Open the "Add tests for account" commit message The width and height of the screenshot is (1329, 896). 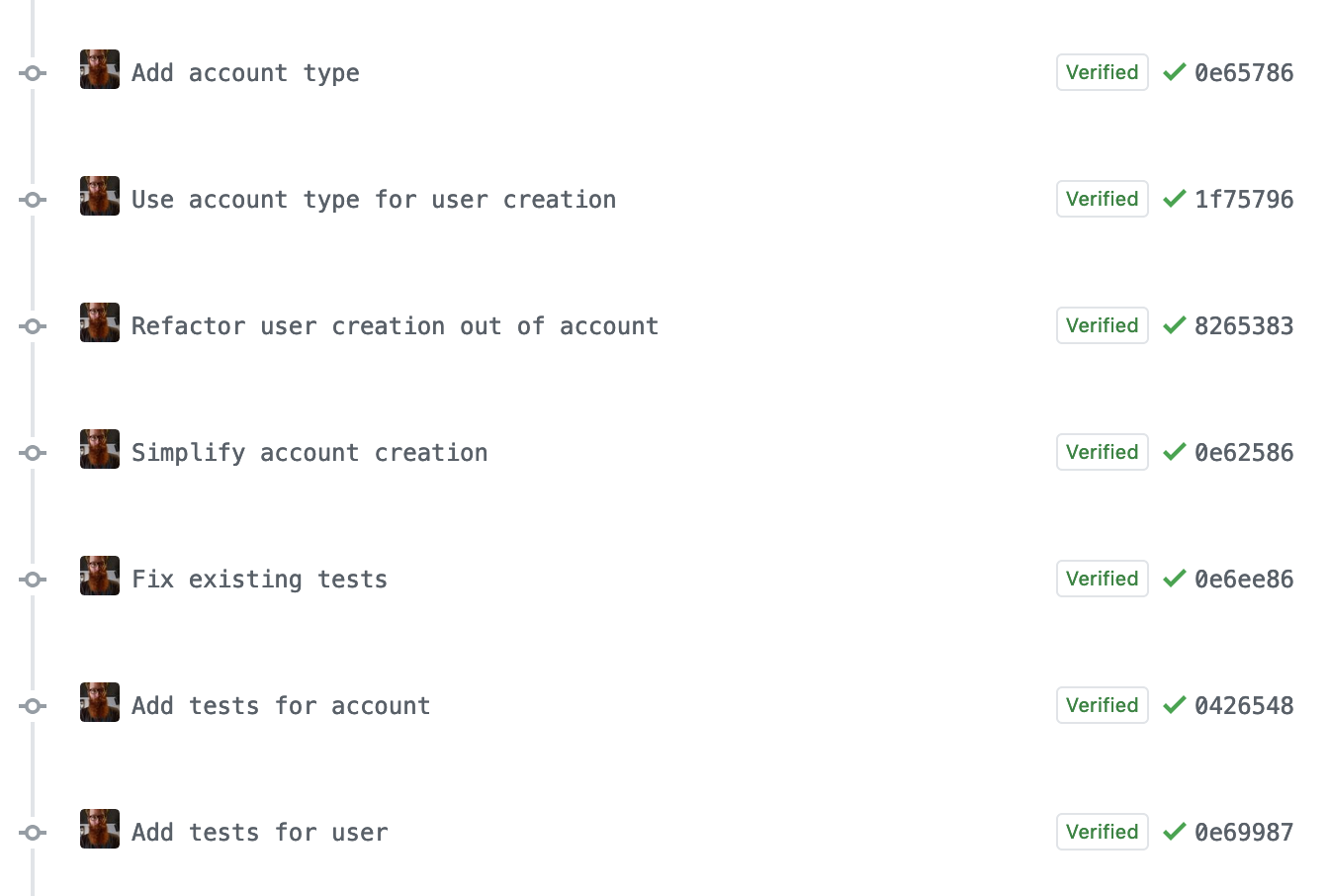(x=281, y=706)
